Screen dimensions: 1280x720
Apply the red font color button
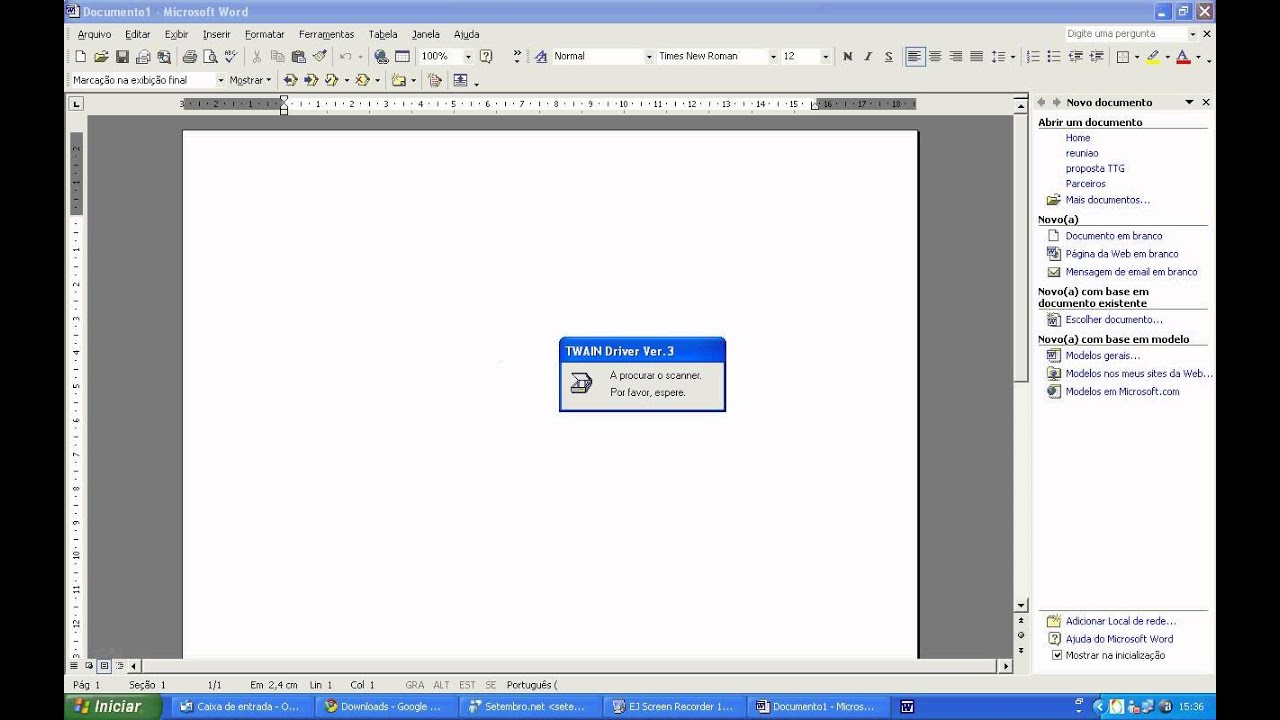pos(1183,57)
